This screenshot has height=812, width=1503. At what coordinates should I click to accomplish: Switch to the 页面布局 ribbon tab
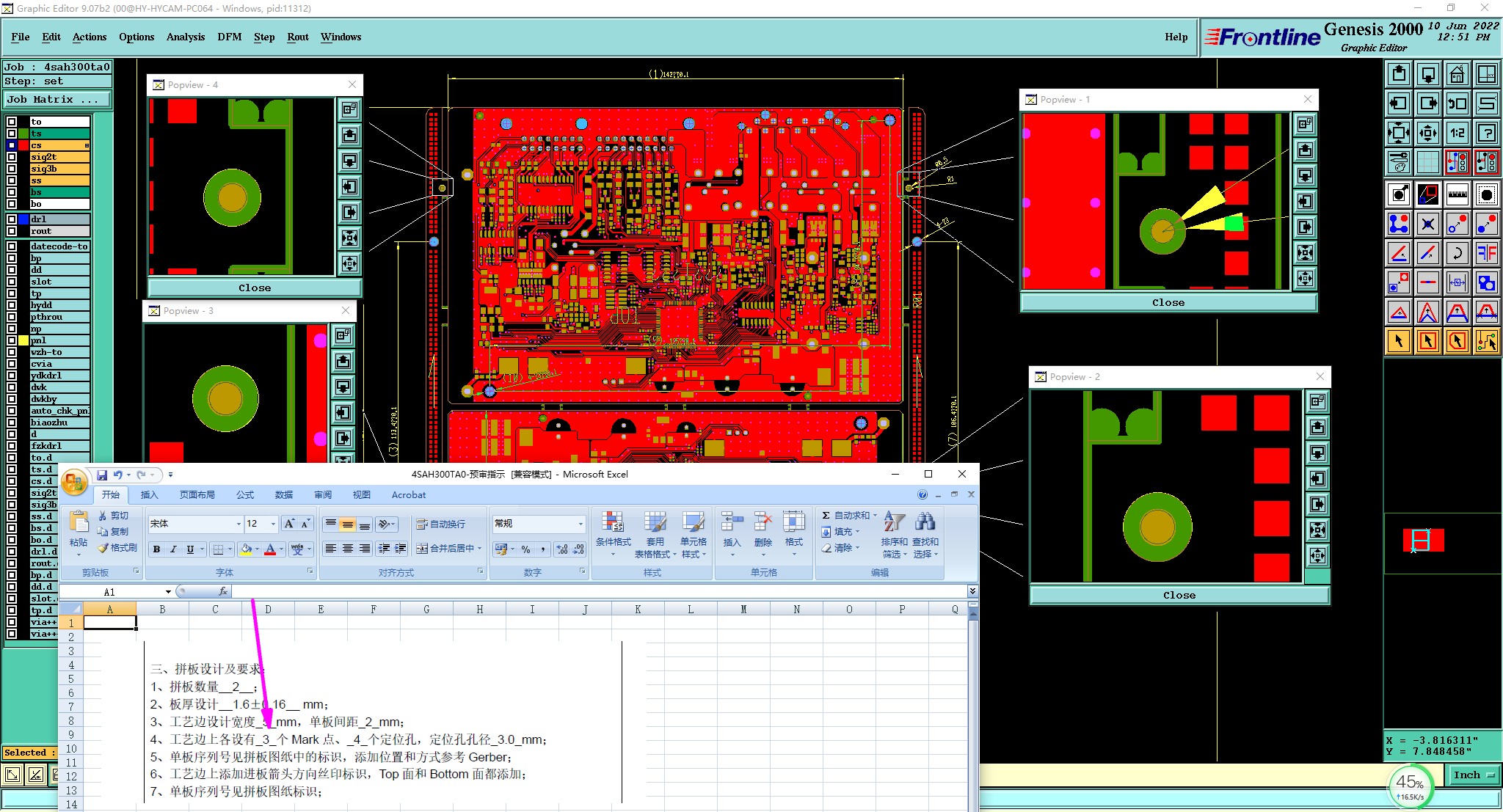(197, 495)
